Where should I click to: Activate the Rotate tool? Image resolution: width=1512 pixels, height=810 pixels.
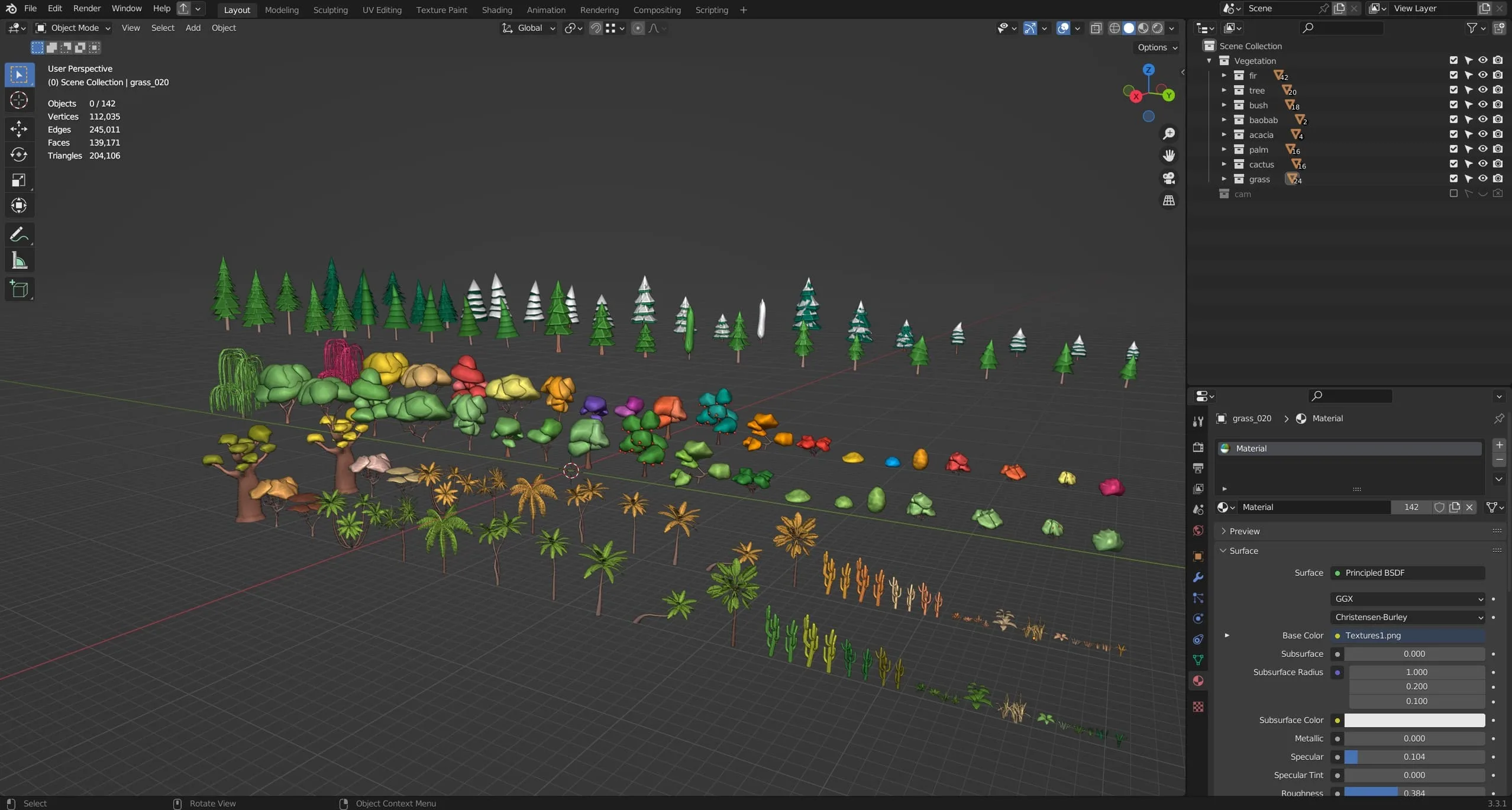click(19, 154)
